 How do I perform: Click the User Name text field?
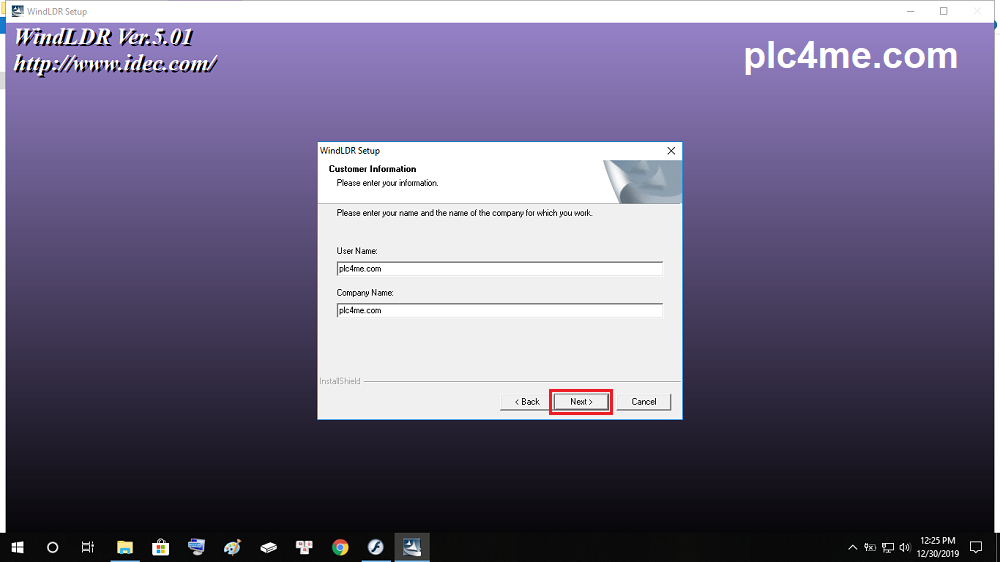(499, 269)
